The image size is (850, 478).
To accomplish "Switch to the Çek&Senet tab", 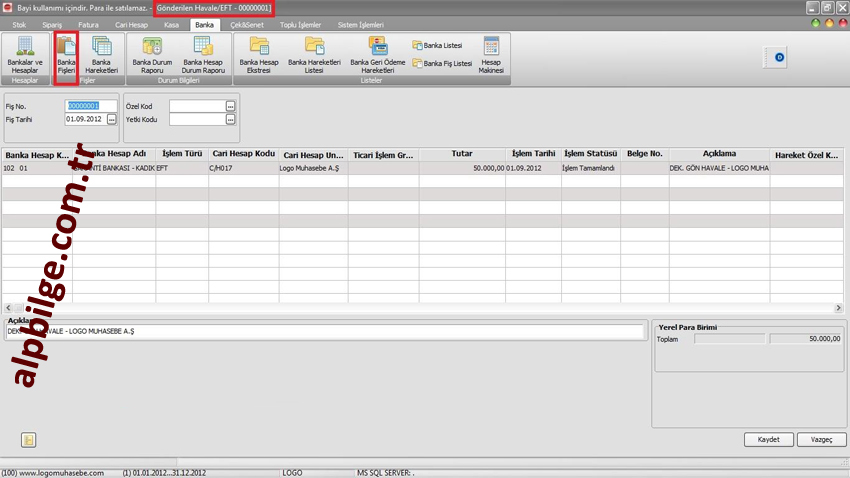I will tap(246, 25).
